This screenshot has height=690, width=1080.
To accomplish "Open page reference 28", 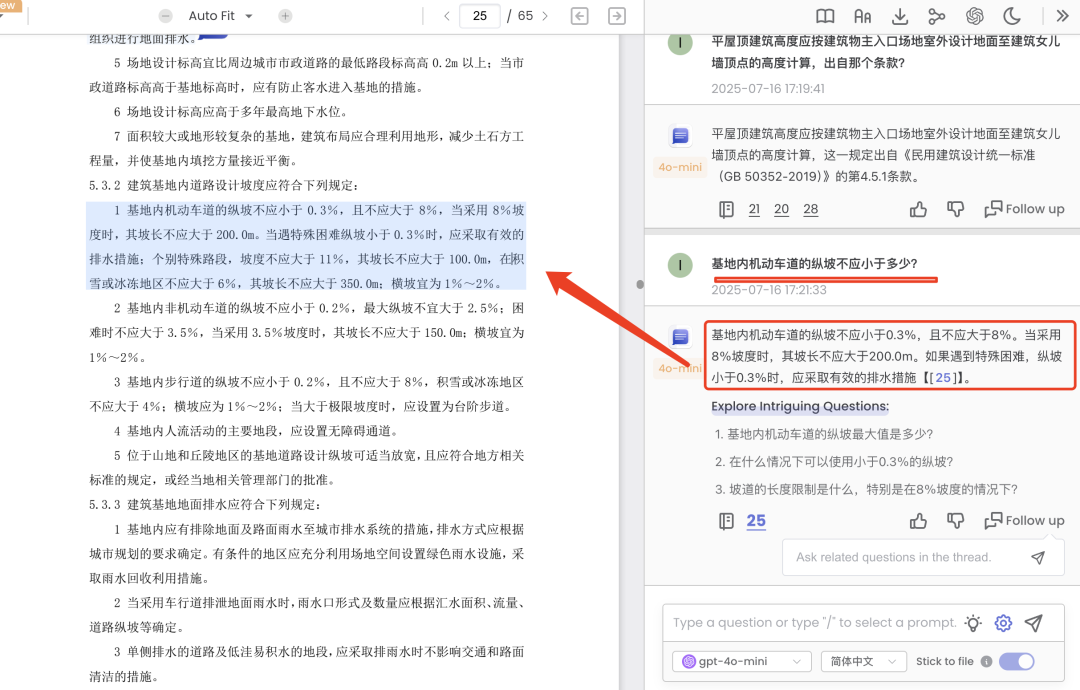I will pos(811,209).
